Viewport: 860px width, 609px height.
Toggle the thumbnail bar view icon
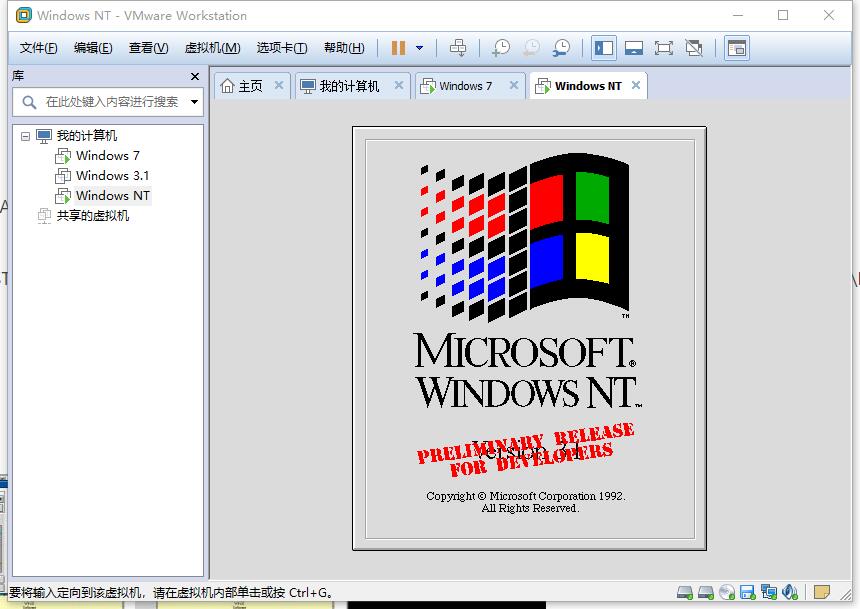point(634,48)
